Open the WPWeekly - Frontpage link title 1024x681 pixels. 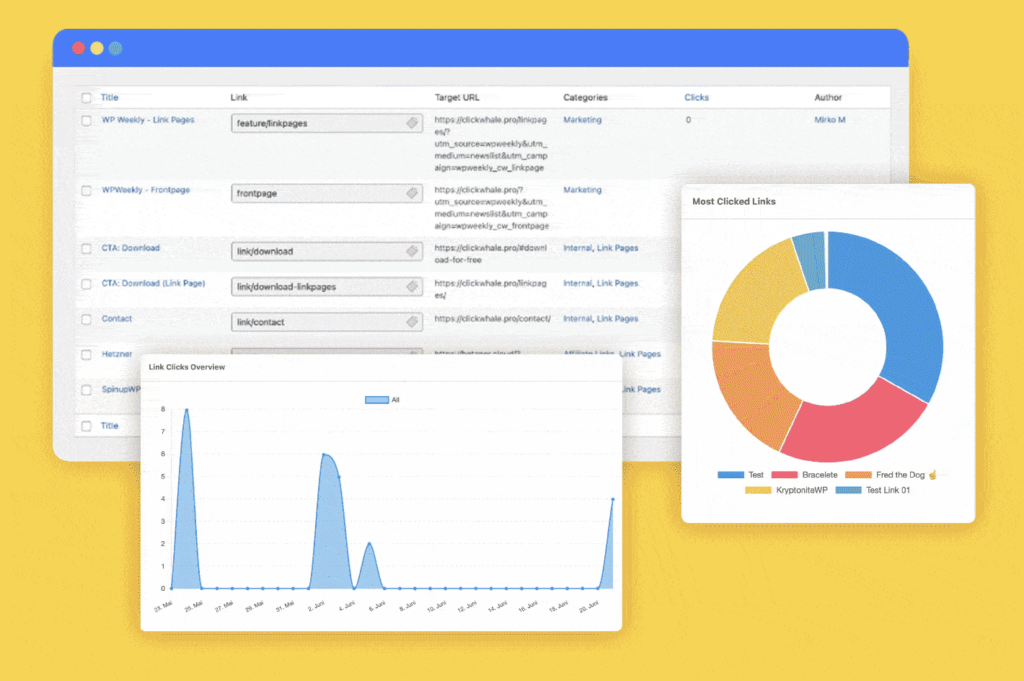pos(146,190)
